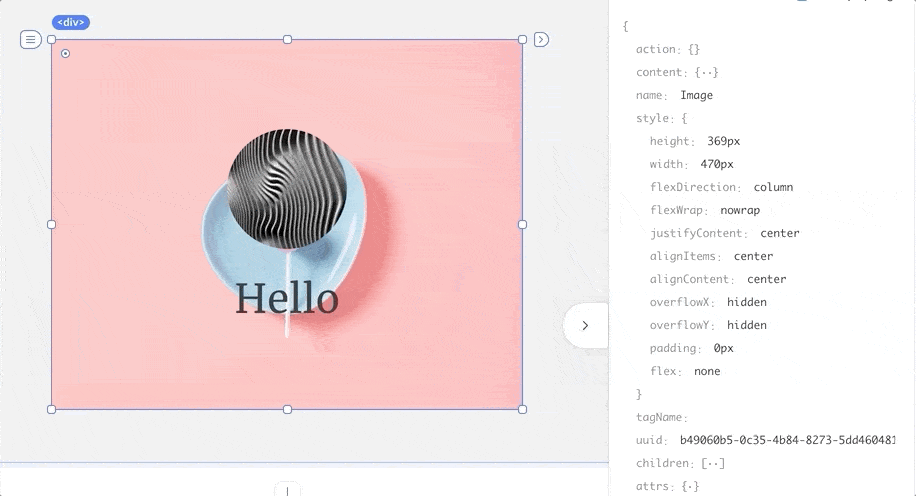Collapse the side panel with the chevron button
Screen dimensions: 916x496
pos(585,326)
